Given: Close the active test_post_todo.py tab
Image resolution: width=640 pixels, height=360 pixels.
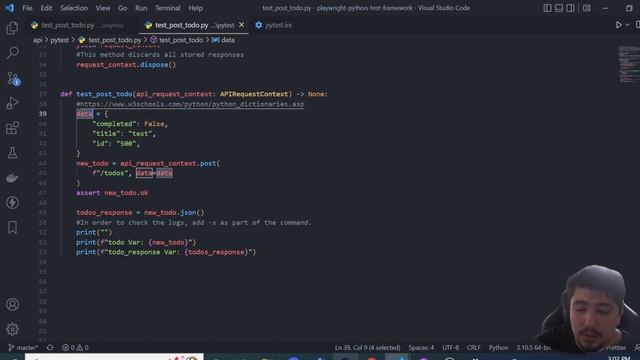Looking at the screenshot, I should [241, 25].
